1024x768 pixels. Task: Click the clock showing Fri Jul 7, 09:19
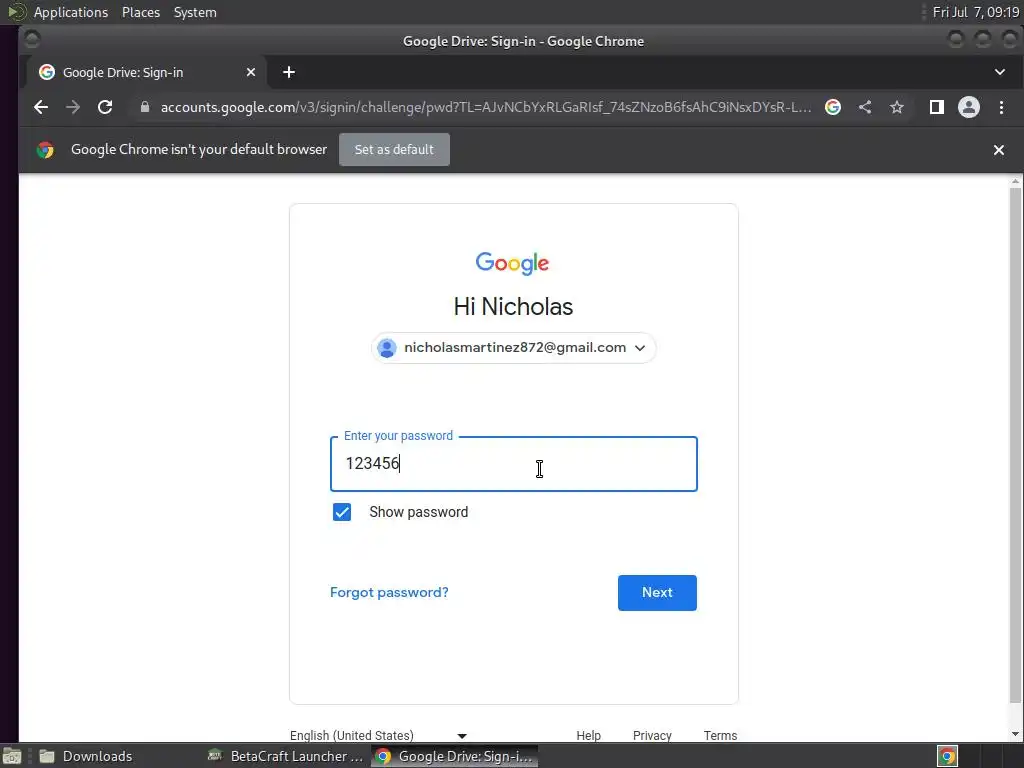976,12
